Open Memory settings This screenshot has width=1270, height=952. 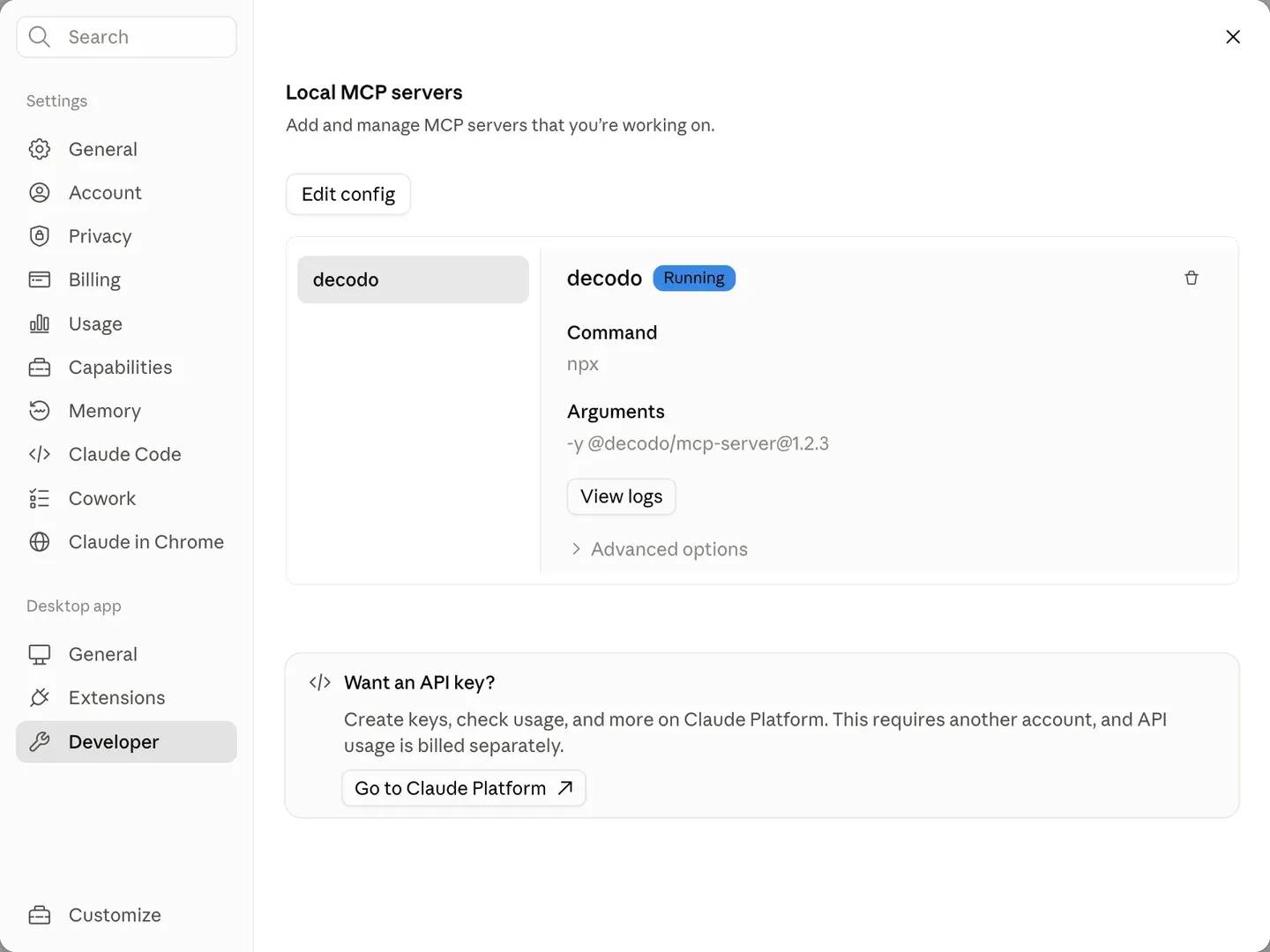126,411
